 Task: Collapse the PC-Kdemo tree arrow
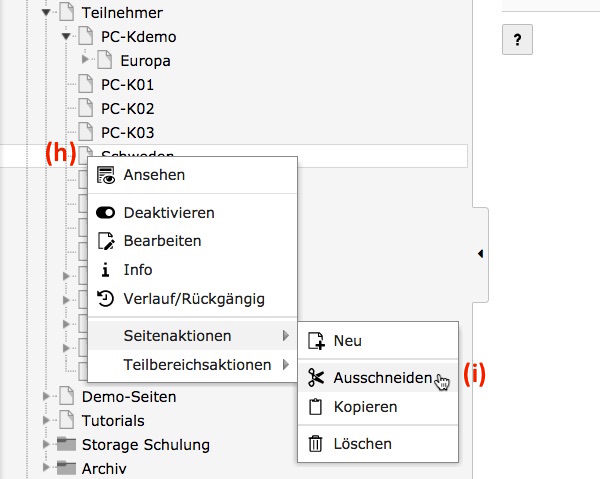tap(66, 37)
